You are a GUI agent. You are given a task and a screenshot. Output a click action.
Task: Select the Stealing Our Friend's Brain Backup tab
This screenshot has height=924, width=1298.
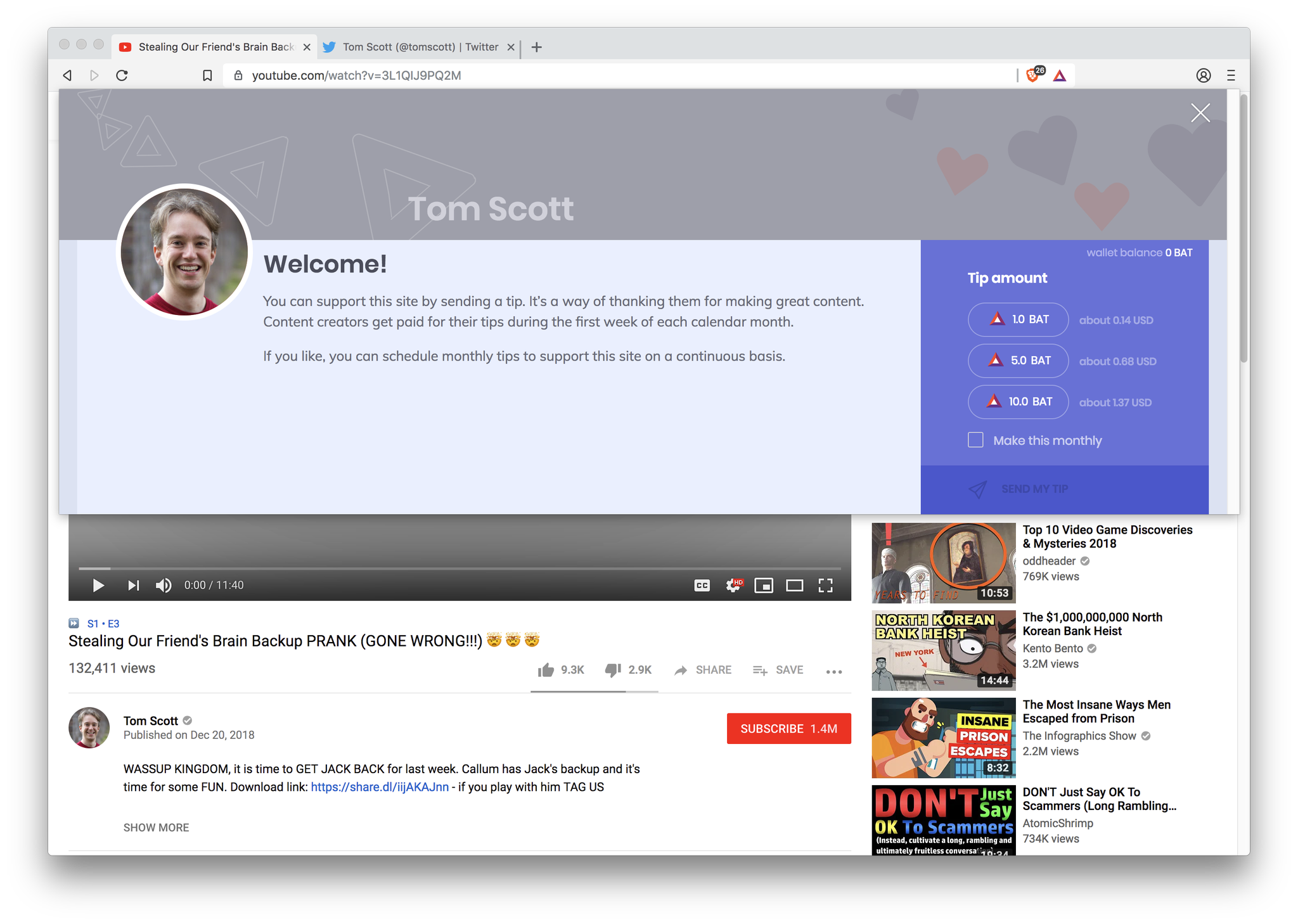click(x=214, y=47)
